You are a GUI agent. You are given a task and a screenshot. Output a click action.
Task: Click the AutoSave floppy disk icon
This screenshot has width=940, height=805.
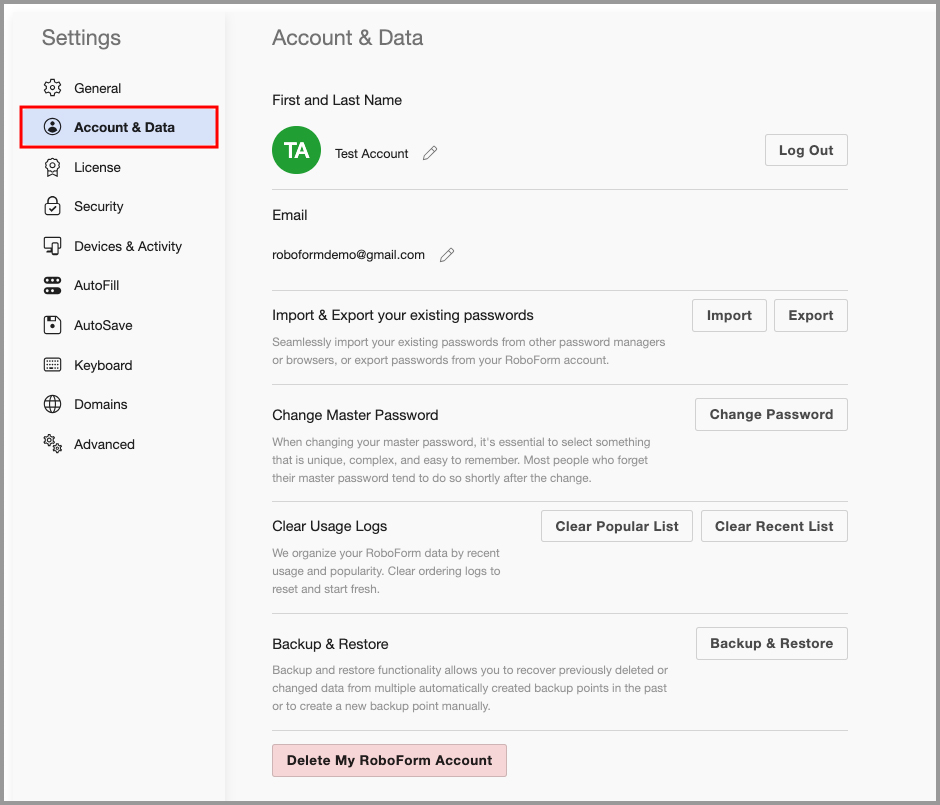click(52, 325)
